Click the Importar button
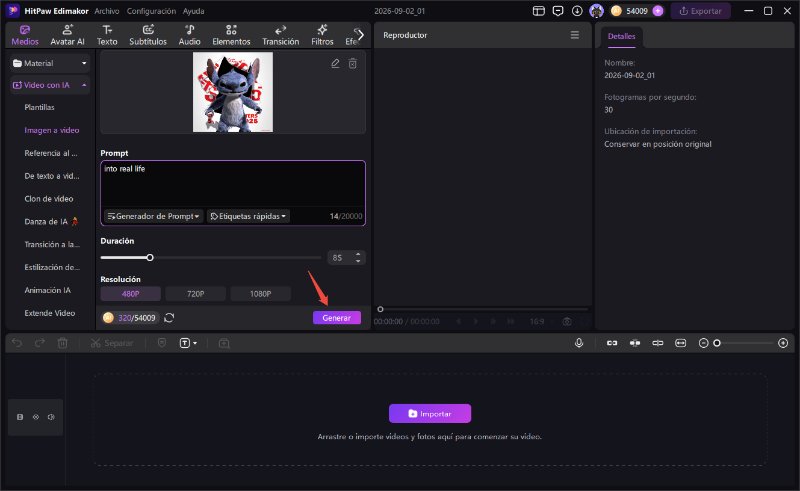800x491 pixels. (x=430, y=413)
